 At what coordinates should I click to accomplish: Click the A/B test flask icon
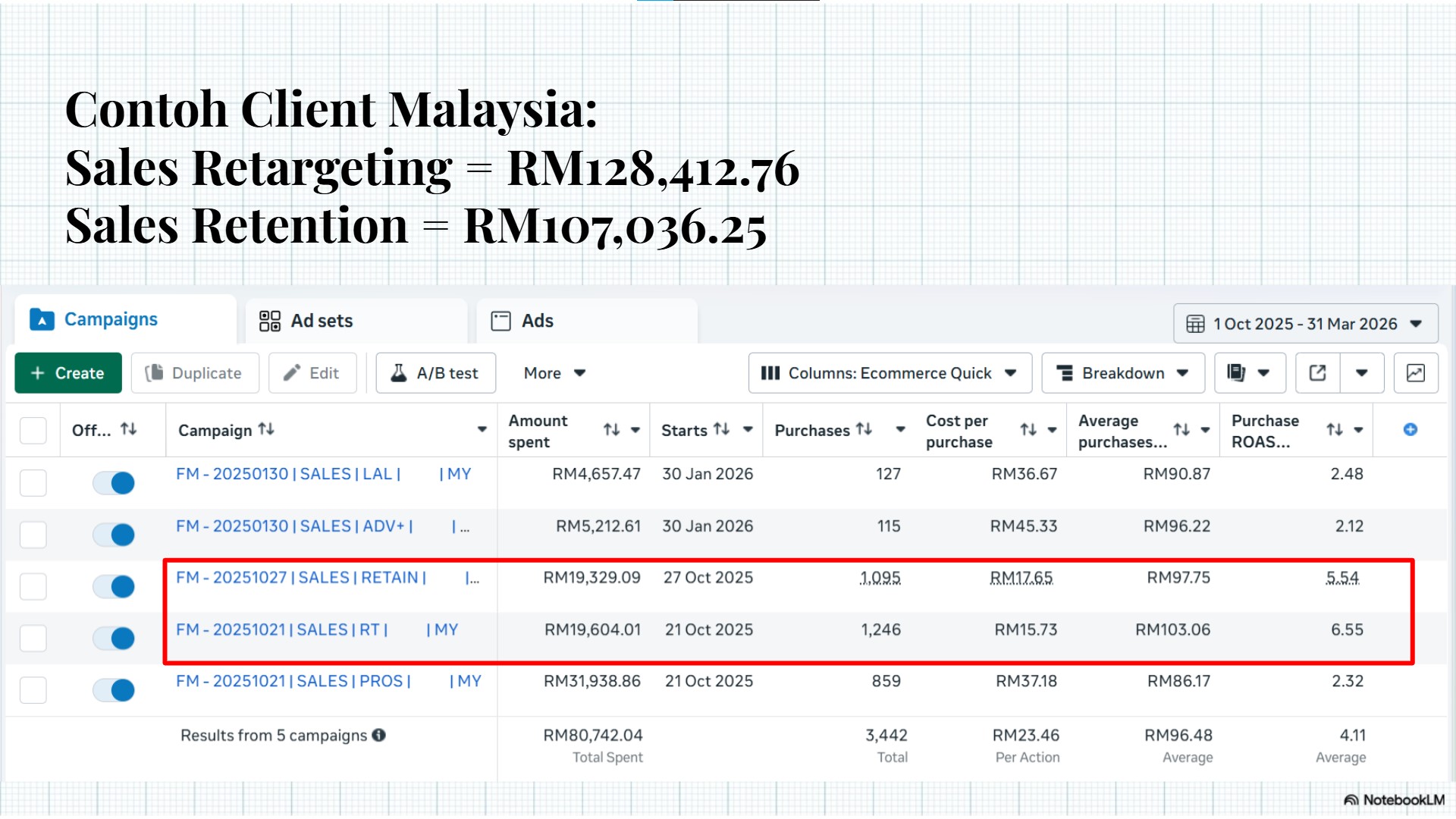click(398, 373)
